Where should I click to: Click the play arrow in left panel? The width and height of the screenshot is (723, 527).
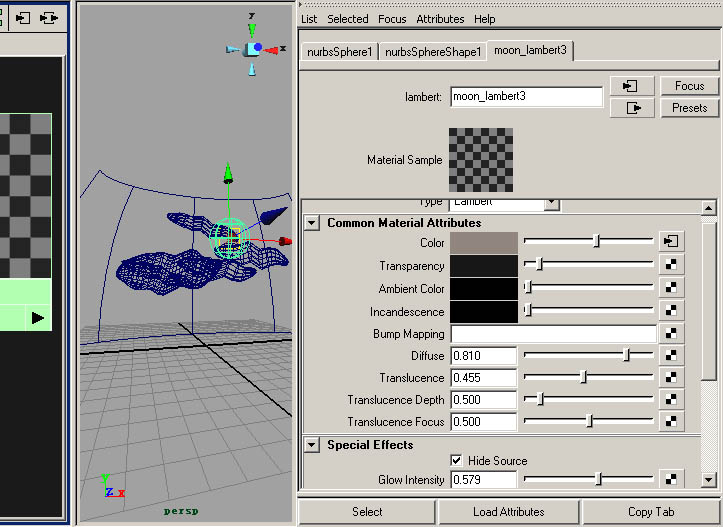pos(38,318)
